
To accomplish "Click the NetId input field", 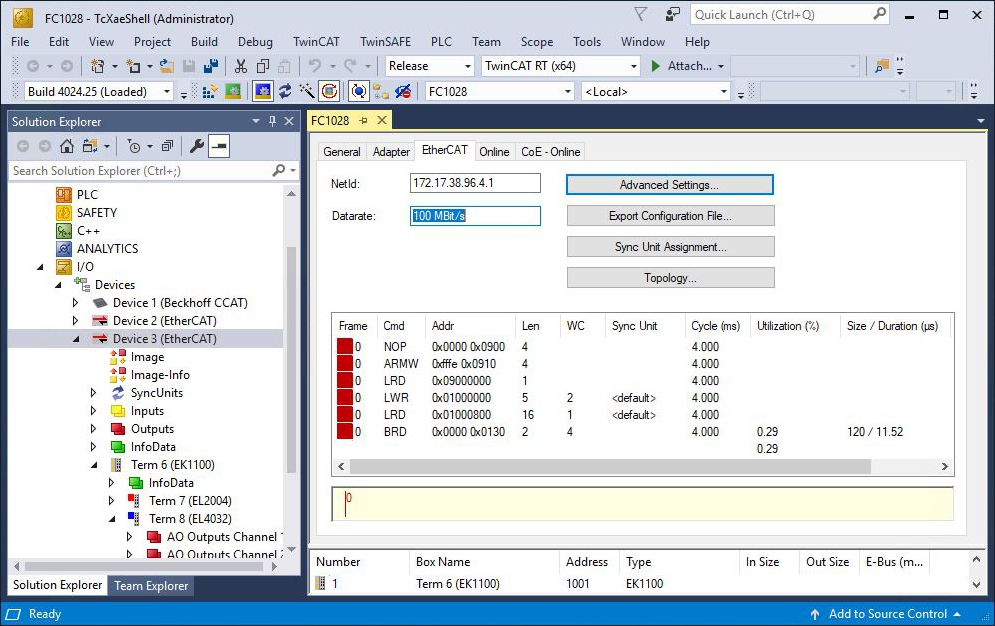I will (x=475, y=183).
